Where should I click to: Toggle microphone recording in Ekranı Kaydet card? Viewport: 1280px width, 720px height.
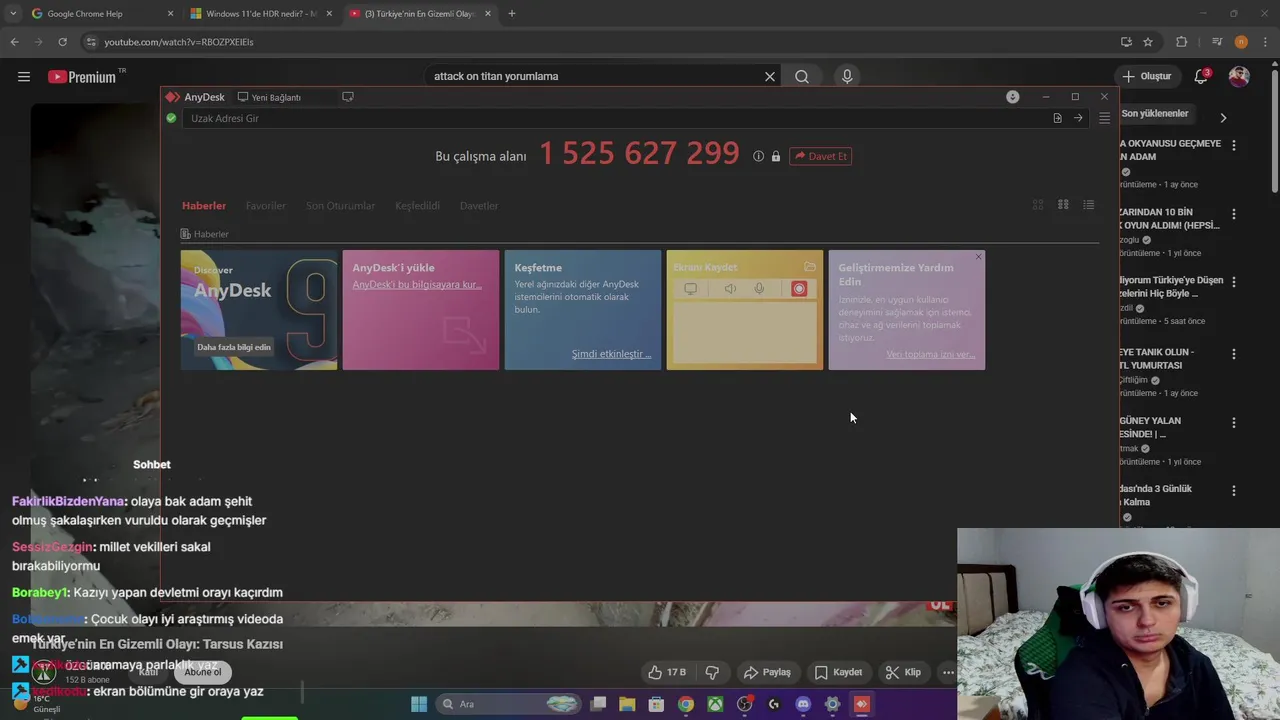759,289
